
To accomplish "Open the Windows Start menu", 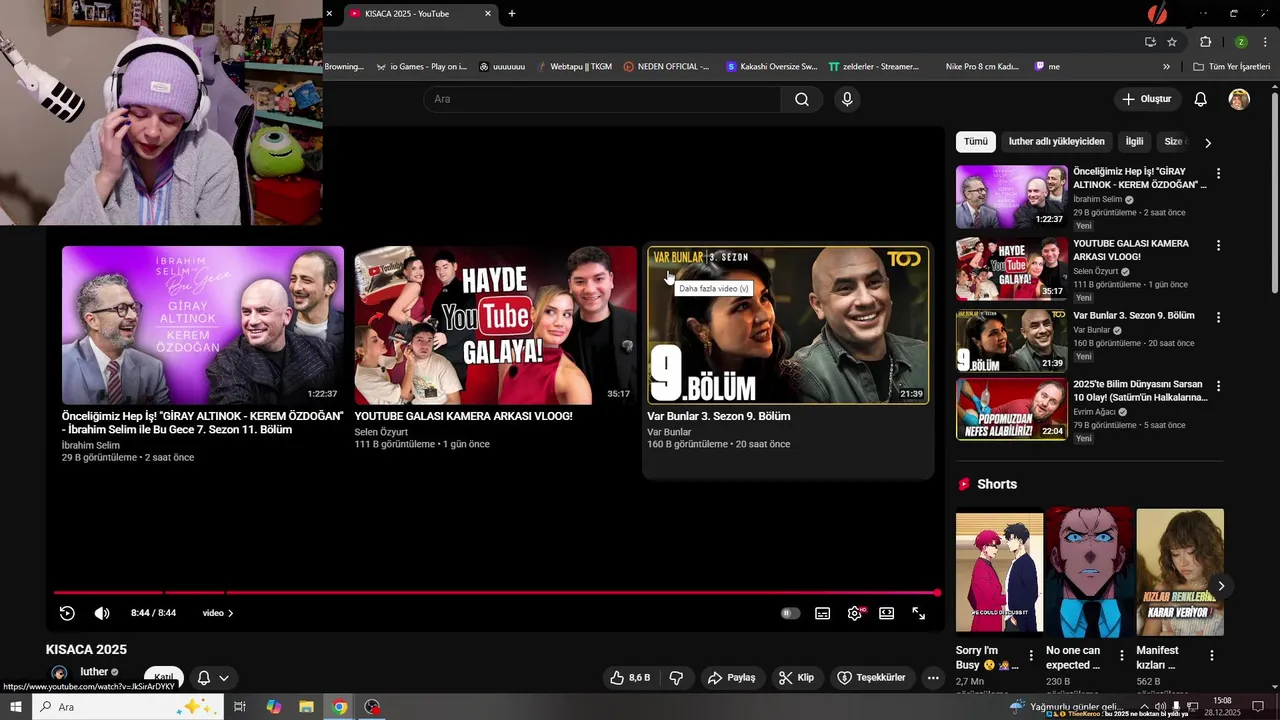I will [x=16, y=707].
